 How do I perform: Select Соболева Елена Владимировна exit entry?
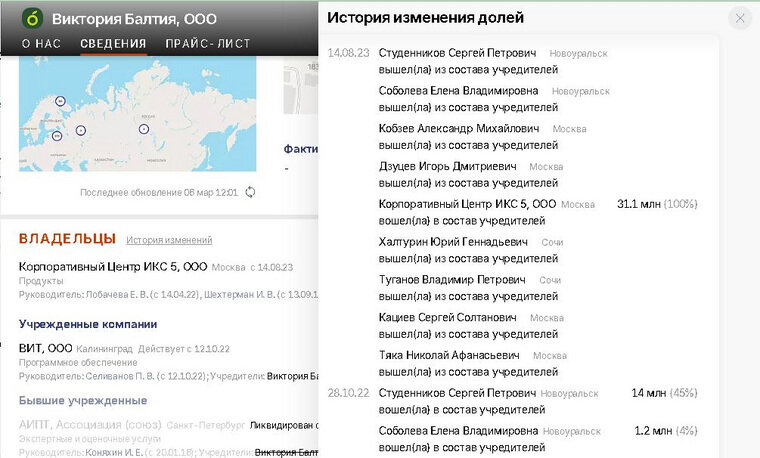[x=459, y=91]
